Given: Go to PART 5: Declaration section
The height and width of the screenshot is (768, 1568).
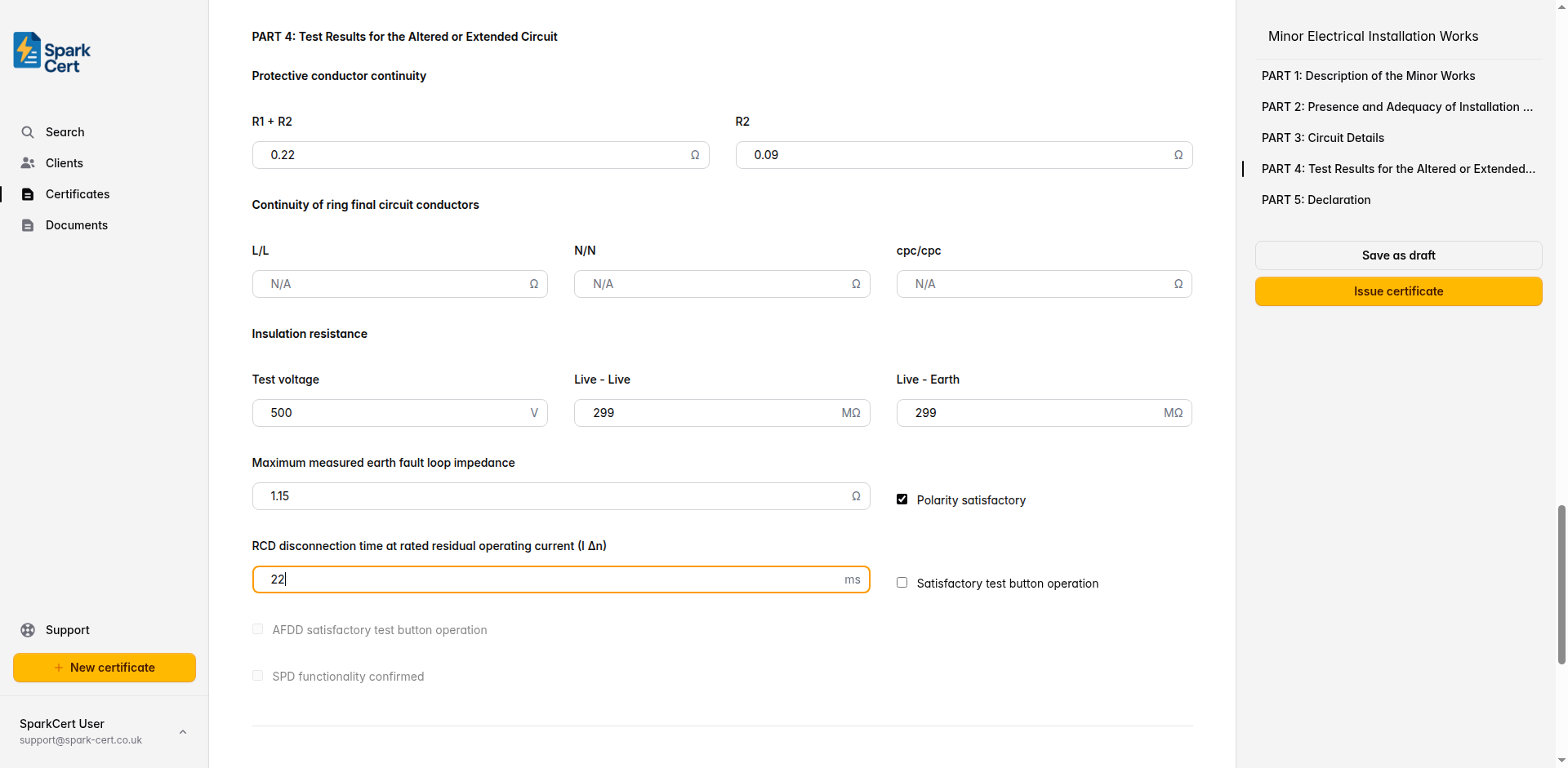Looking at the screenshot, I should tap(1316, 200).
